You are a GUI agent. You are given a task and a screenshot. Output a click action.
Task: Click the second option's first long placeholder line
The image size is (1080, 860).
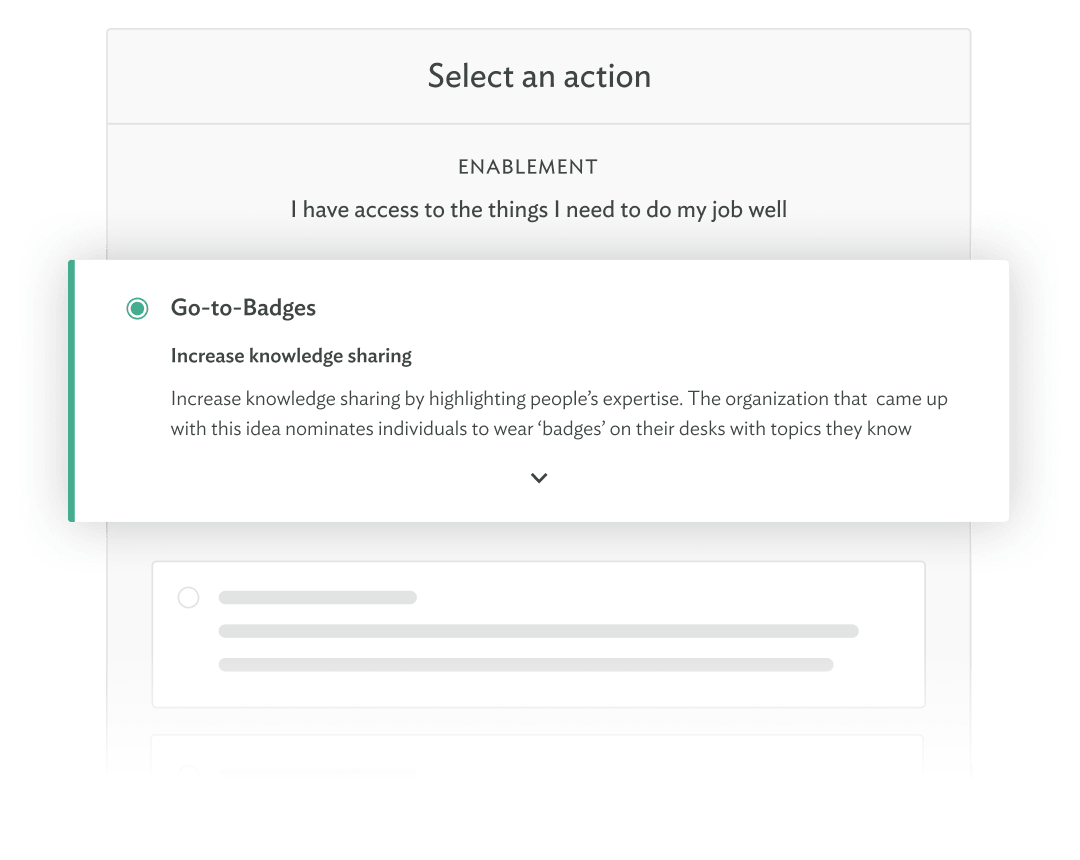tap(538, 631)
